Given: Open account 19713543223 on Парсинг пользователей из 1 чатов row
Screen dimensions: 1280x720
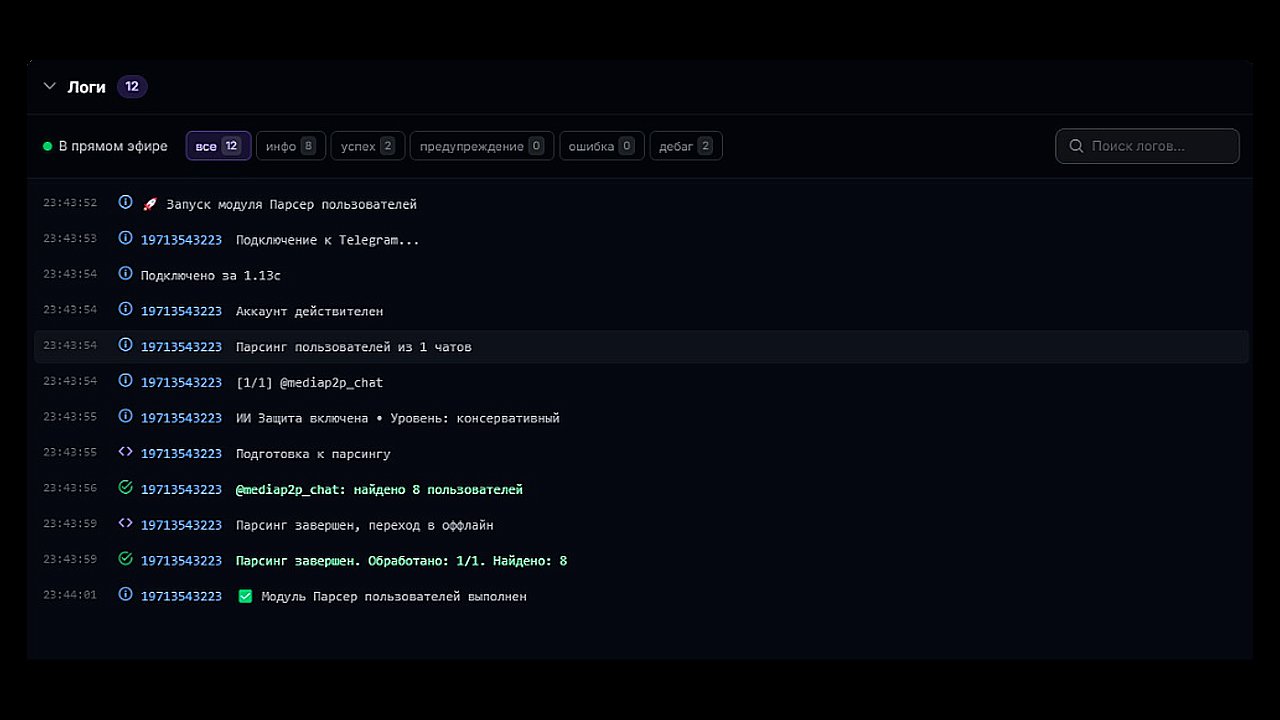Looking at the screenshot, I should pyautogui.click(x=181, y=347).
